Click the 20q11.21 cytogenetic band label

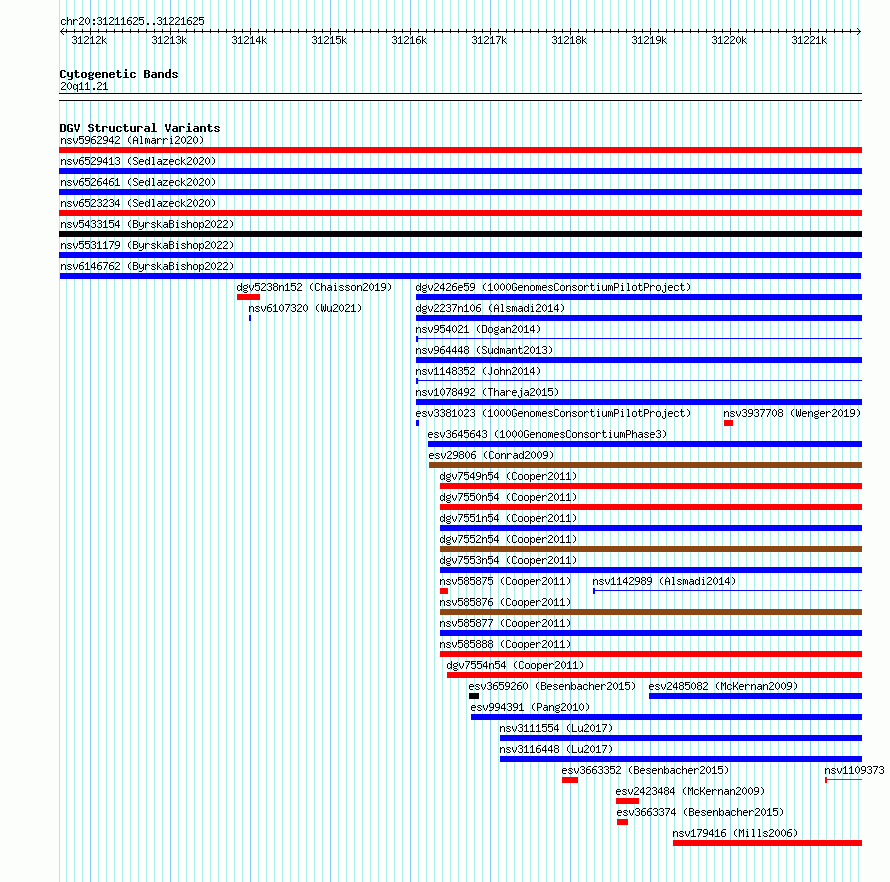(84, 86)
